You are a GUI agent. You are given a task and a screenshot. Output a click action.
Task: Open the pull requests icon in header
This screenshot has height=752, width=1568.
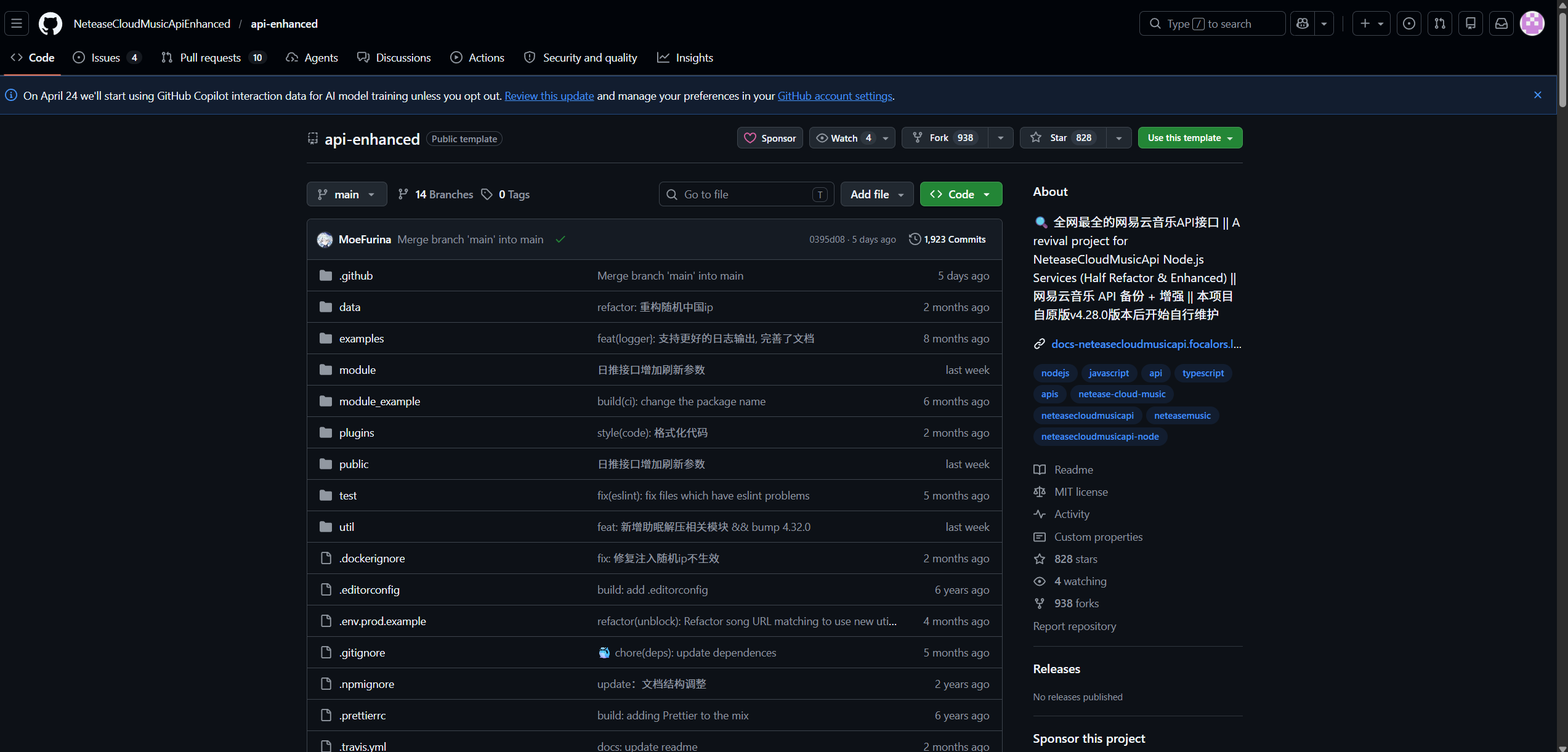point(1440,23)
